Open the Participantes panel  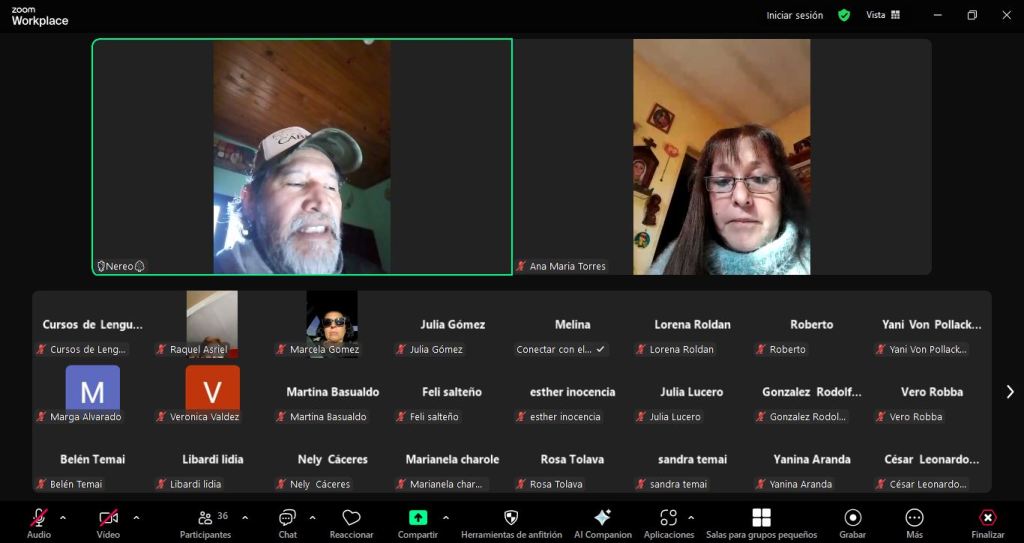(205, 522)
